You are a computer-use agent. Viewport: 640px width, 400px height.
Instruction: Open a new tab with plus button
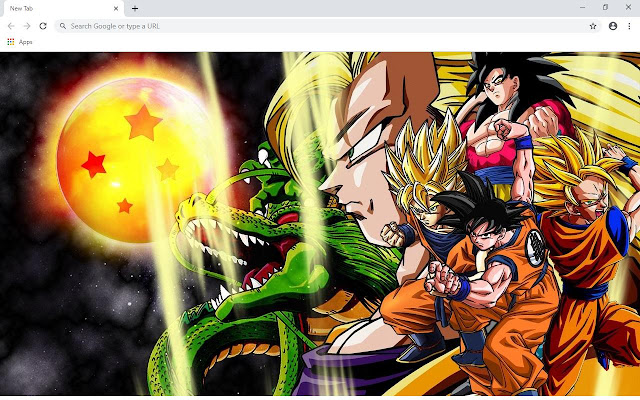tap(135, 8)
